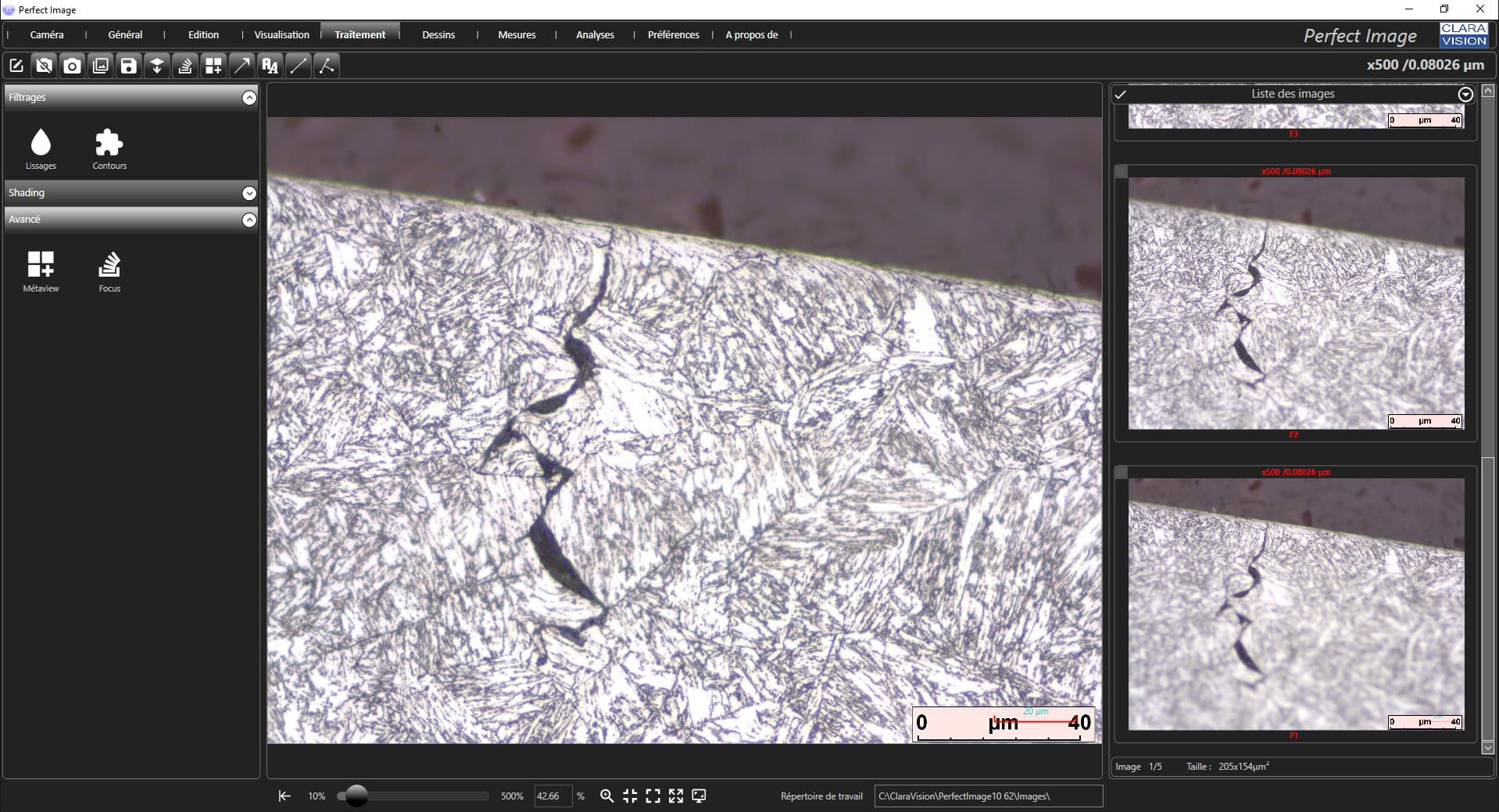Open the Mesures tab
1499x812 pixels.
[x=517, y=34]
